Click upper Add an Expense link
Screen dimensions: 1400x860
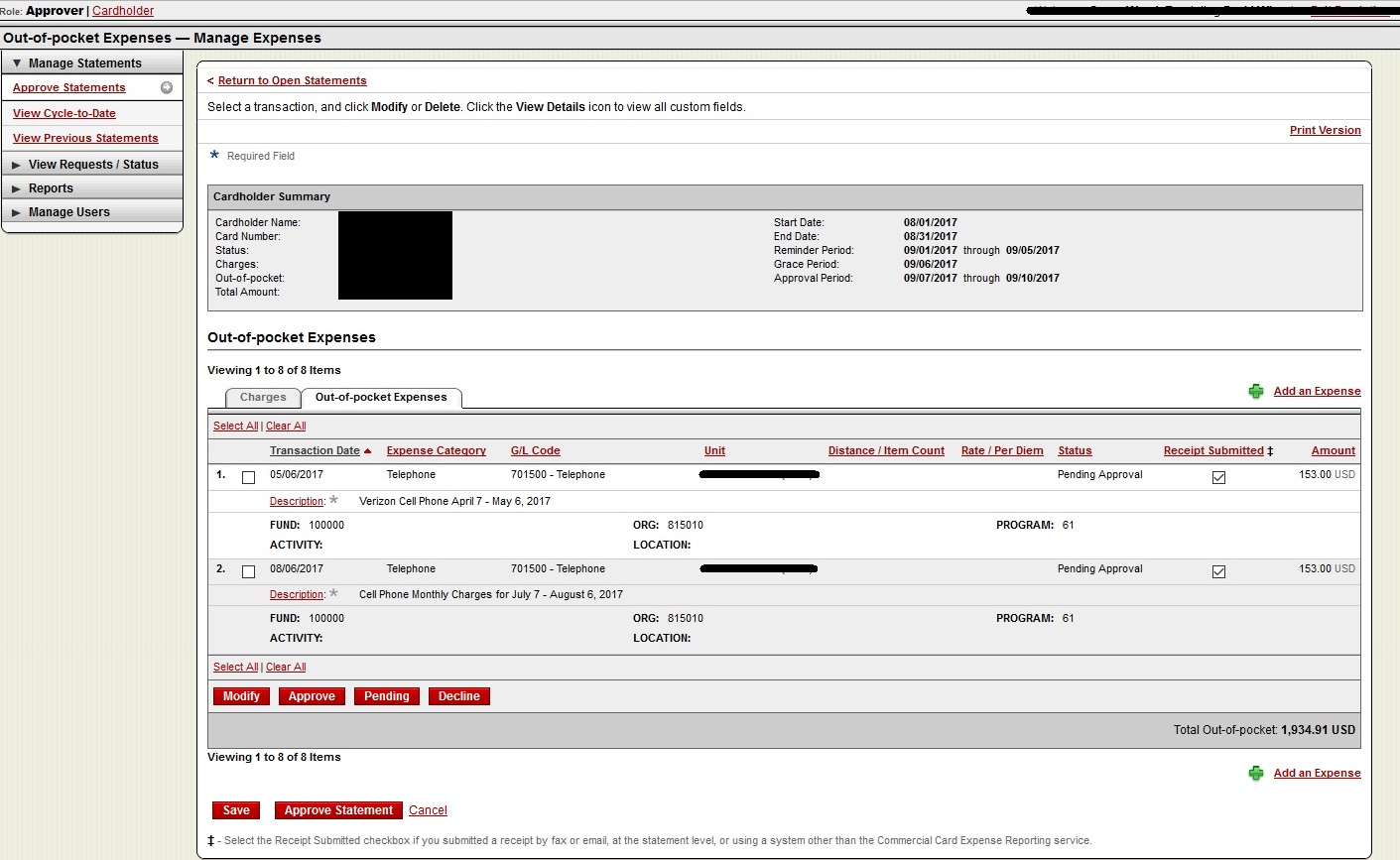pos(1318,391)
